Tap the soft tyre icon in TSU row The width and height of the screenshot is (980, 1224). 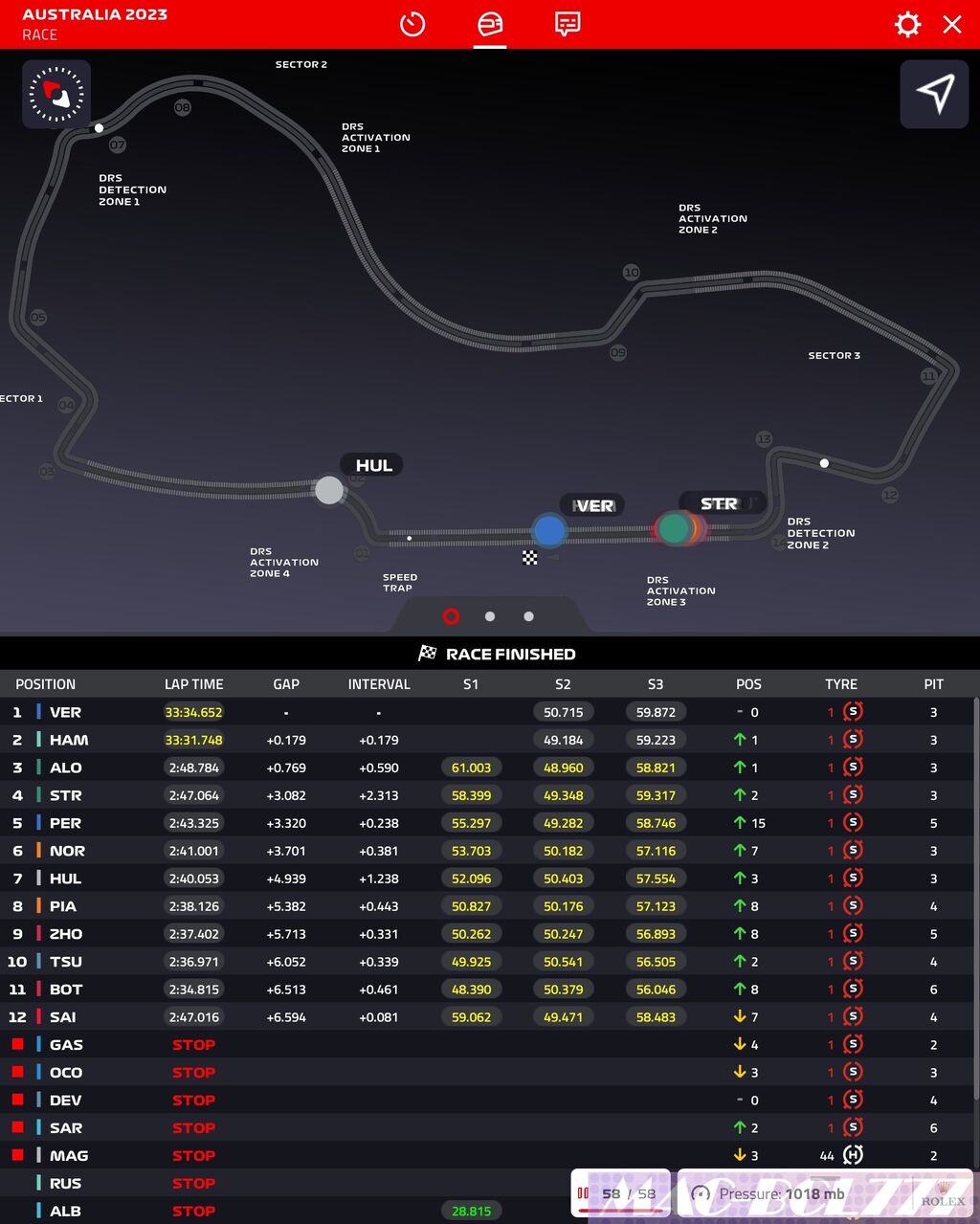853,961
